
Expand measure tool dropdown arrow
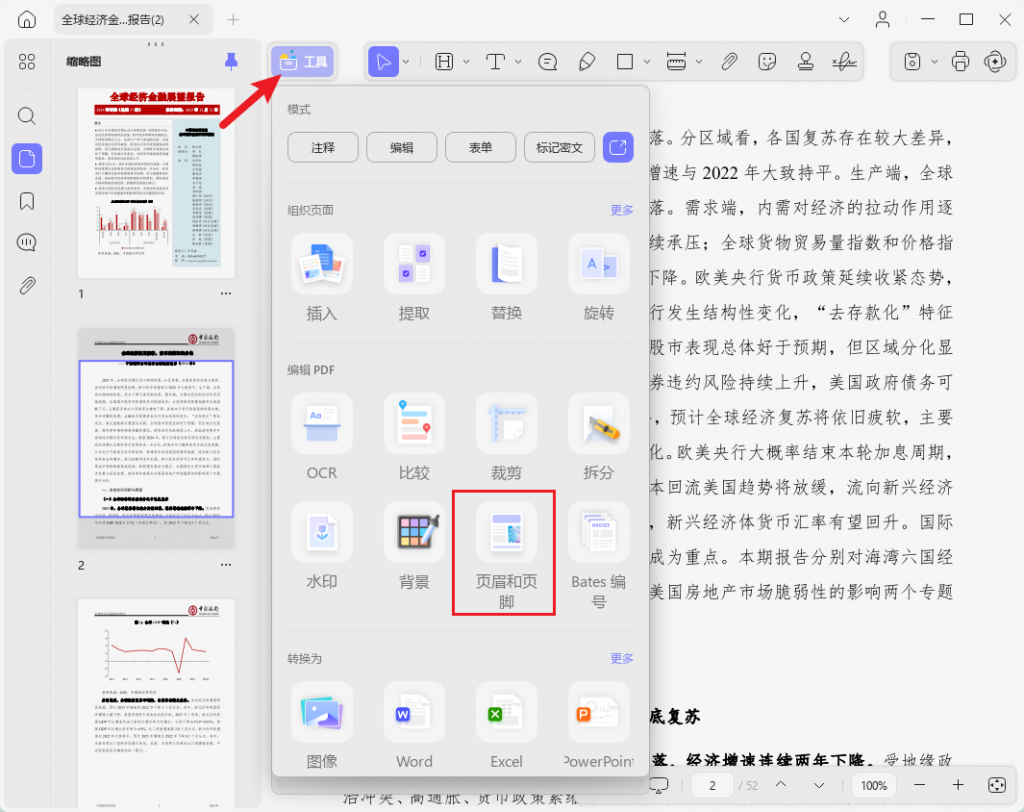point(699,61)
